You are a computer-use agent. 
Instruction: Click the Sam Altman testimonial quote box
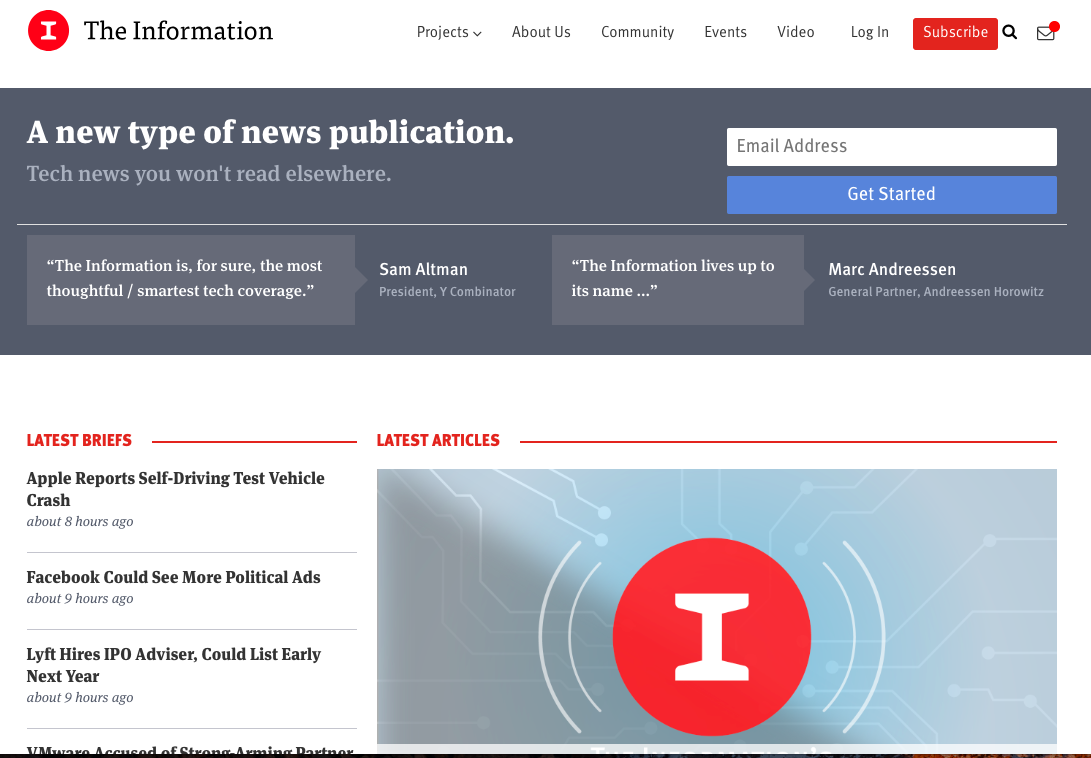point(190,279)
